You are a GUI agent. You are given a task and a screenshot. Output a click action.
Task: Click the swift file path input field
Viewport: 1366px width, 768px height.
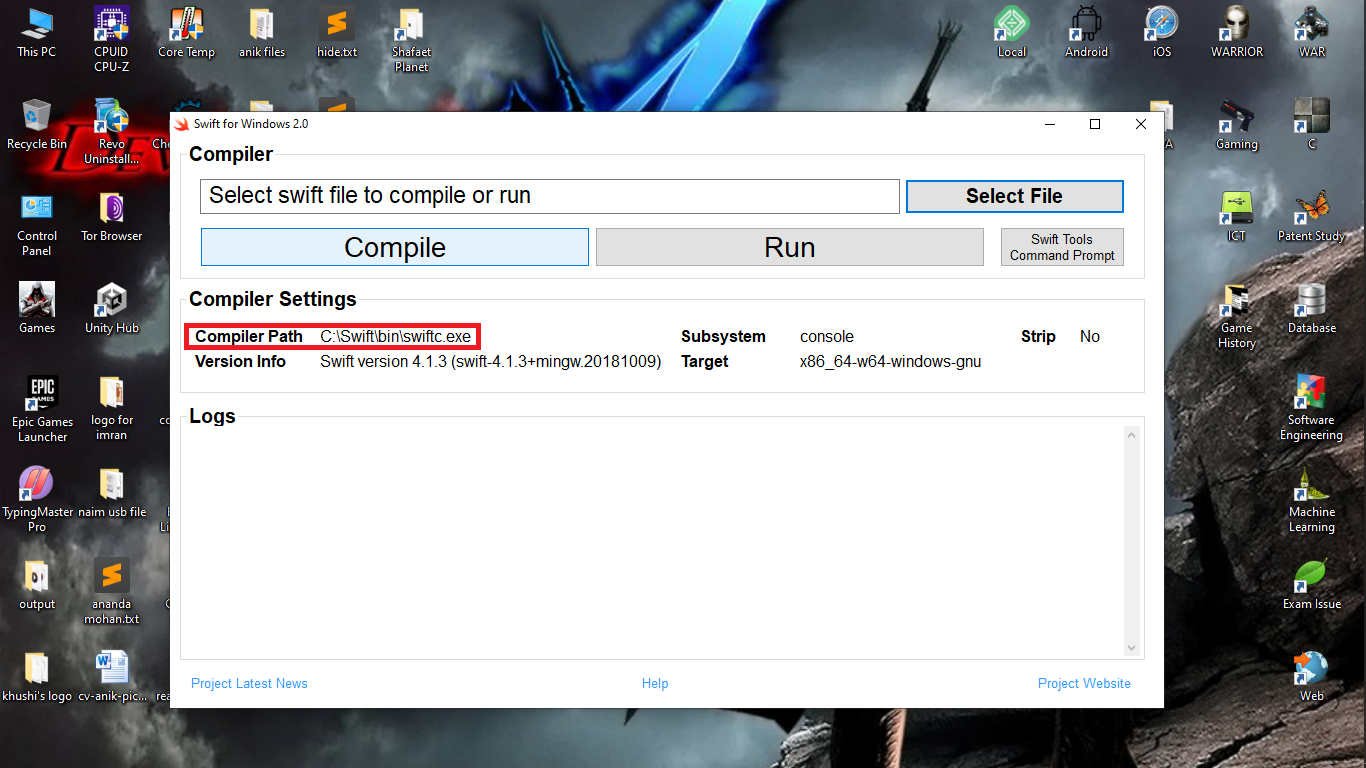[x=549, y=196]
